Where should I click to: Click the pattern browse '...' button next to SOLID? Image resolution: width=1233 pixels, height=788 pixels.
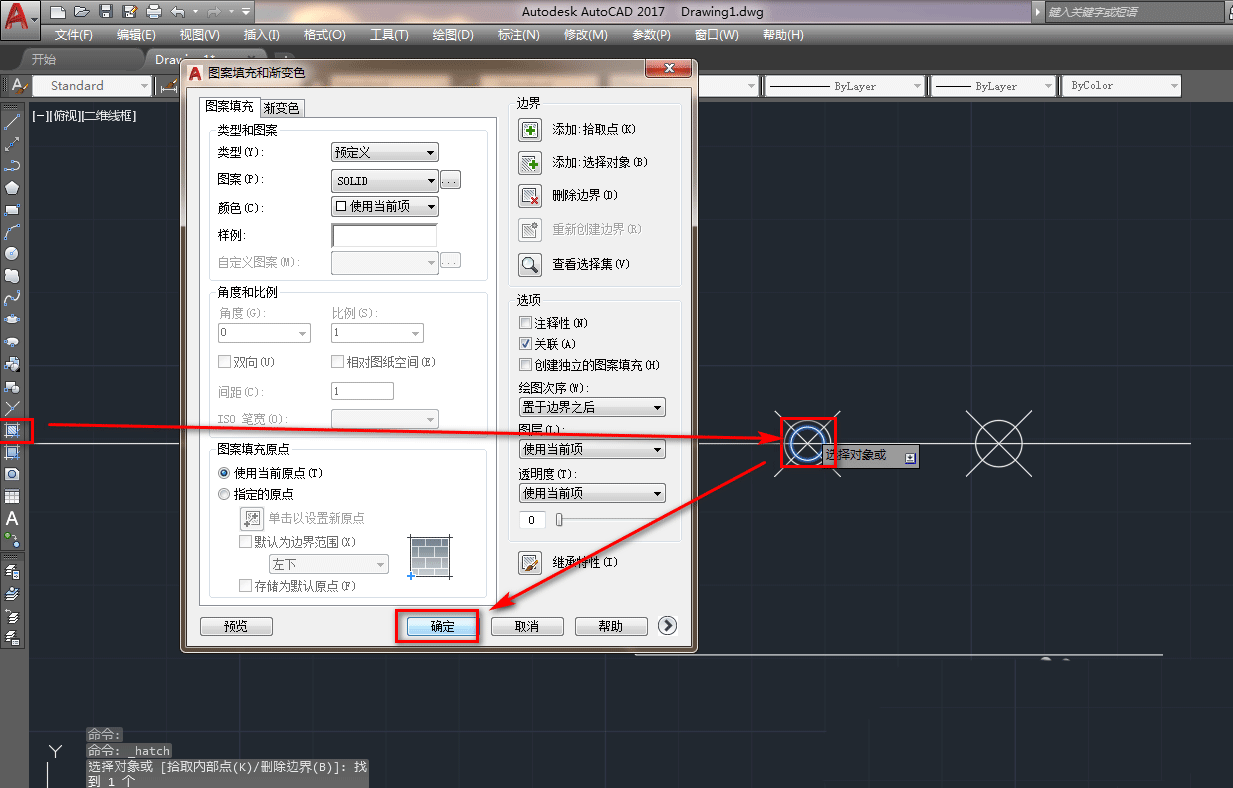[x=451, y=181]
